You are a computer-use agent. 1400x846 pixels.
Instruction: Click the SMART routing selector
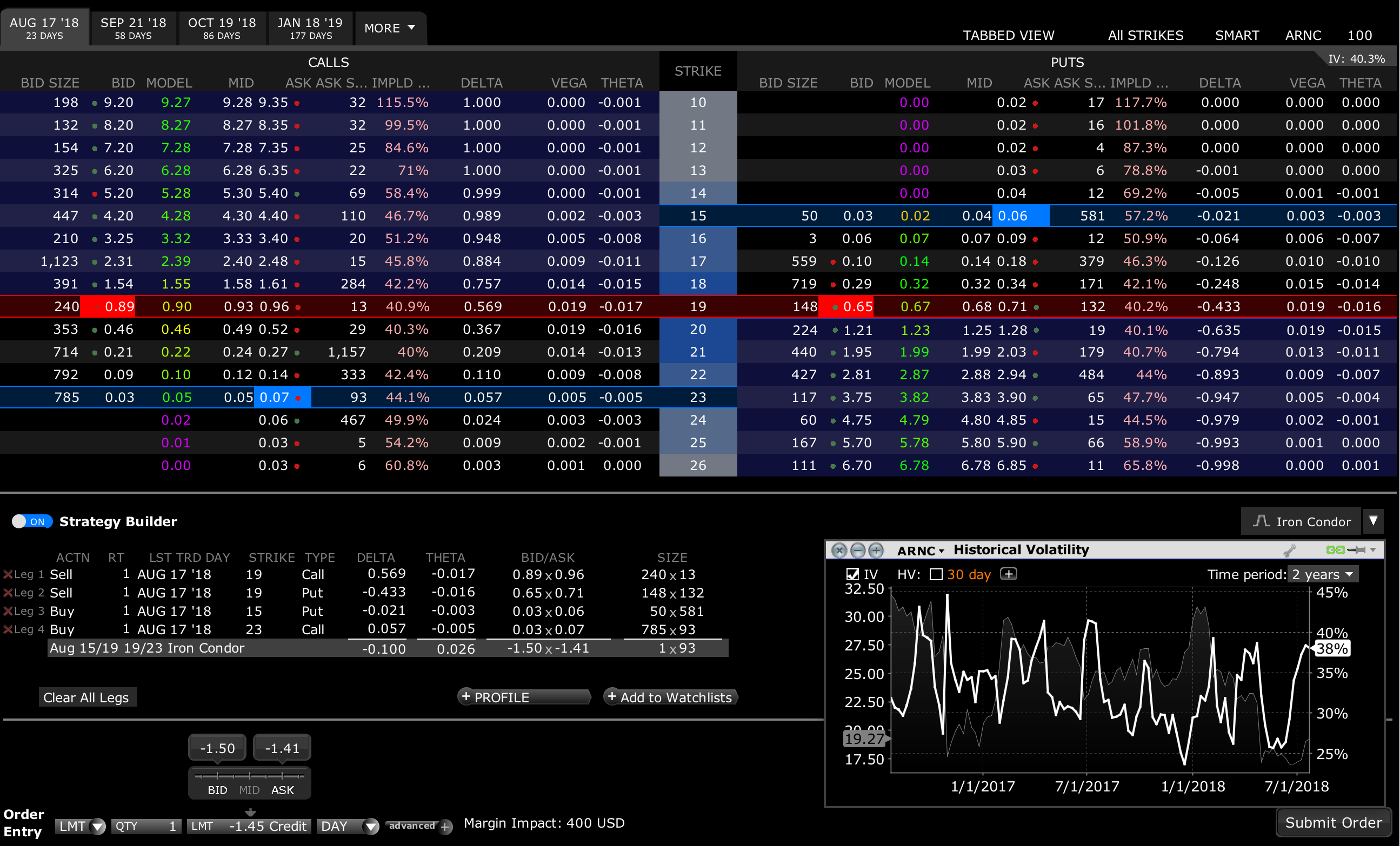[x=1237, y=35]
